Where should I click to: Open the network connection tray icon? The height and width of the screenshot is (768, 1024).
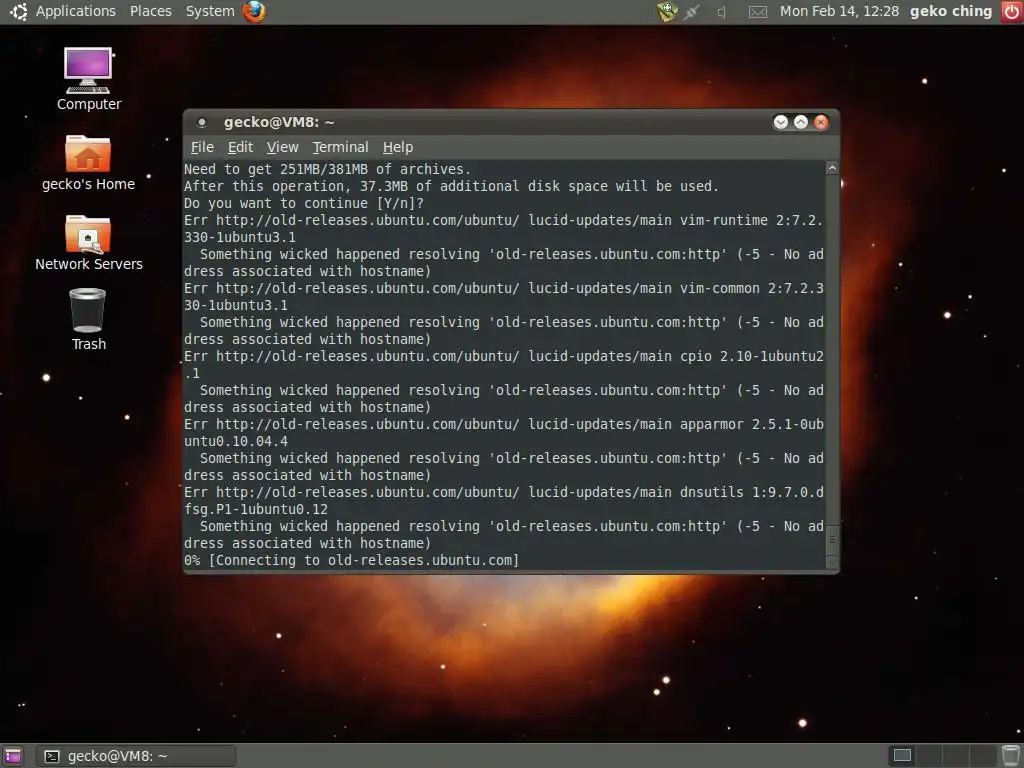point(692,12)
